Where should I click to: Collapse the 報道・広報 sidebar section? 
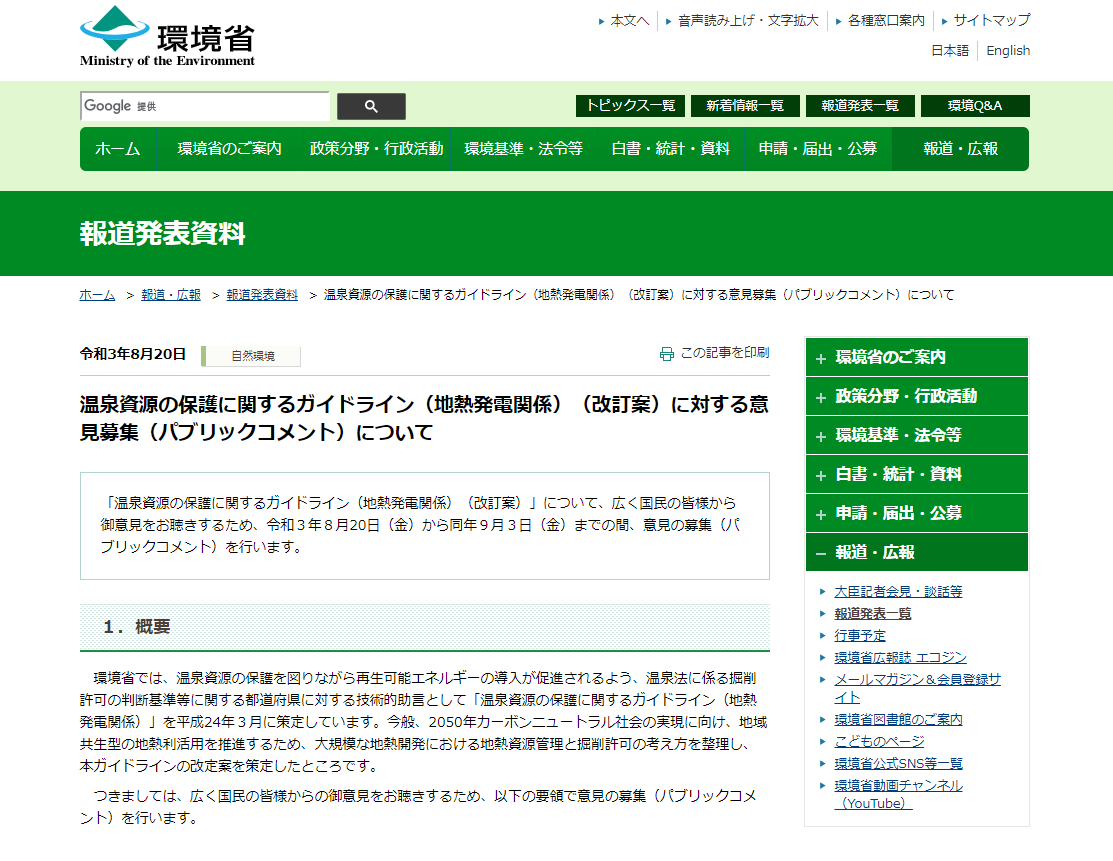916,552
